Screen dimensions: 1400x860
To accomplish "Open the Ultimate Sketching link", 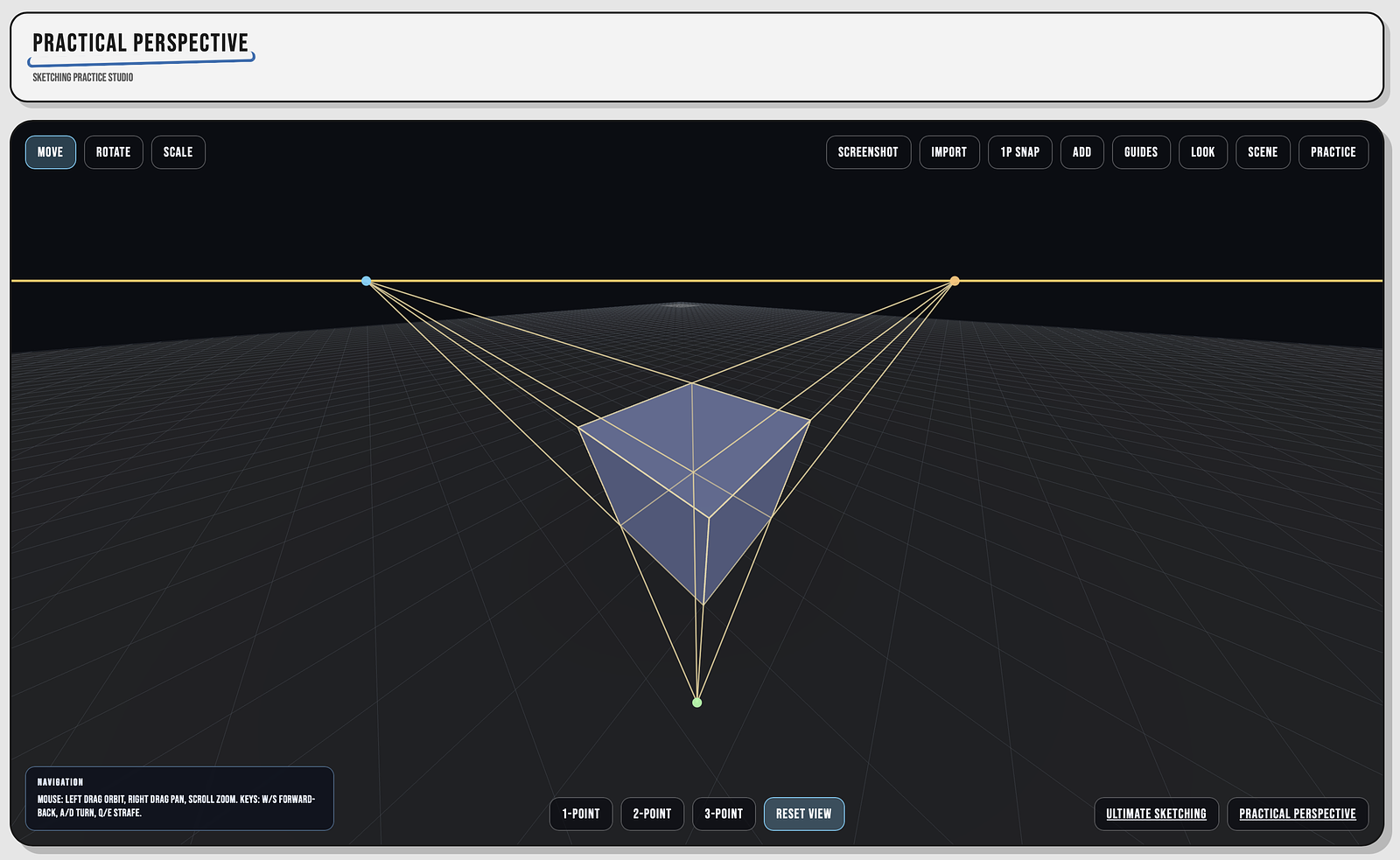I will click(1156, 814).
